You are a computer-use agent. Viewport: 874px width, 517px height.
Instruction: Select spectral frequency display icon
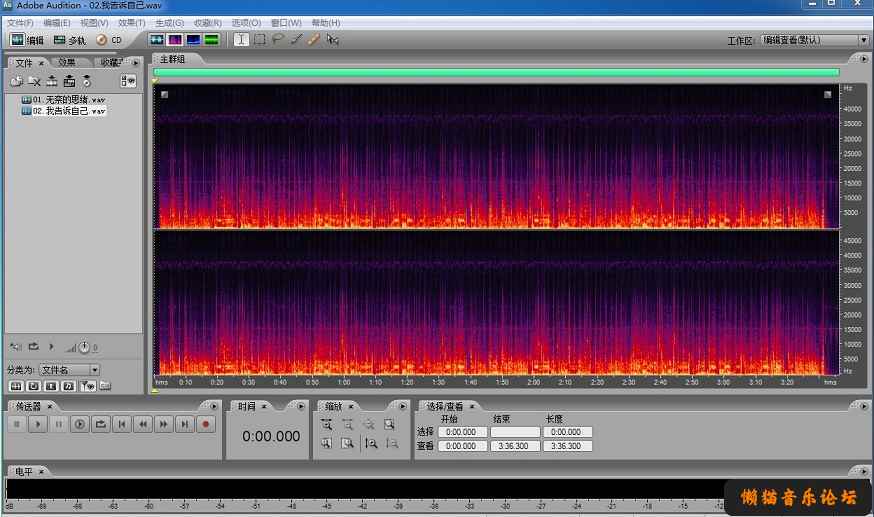tap(175, 40)
